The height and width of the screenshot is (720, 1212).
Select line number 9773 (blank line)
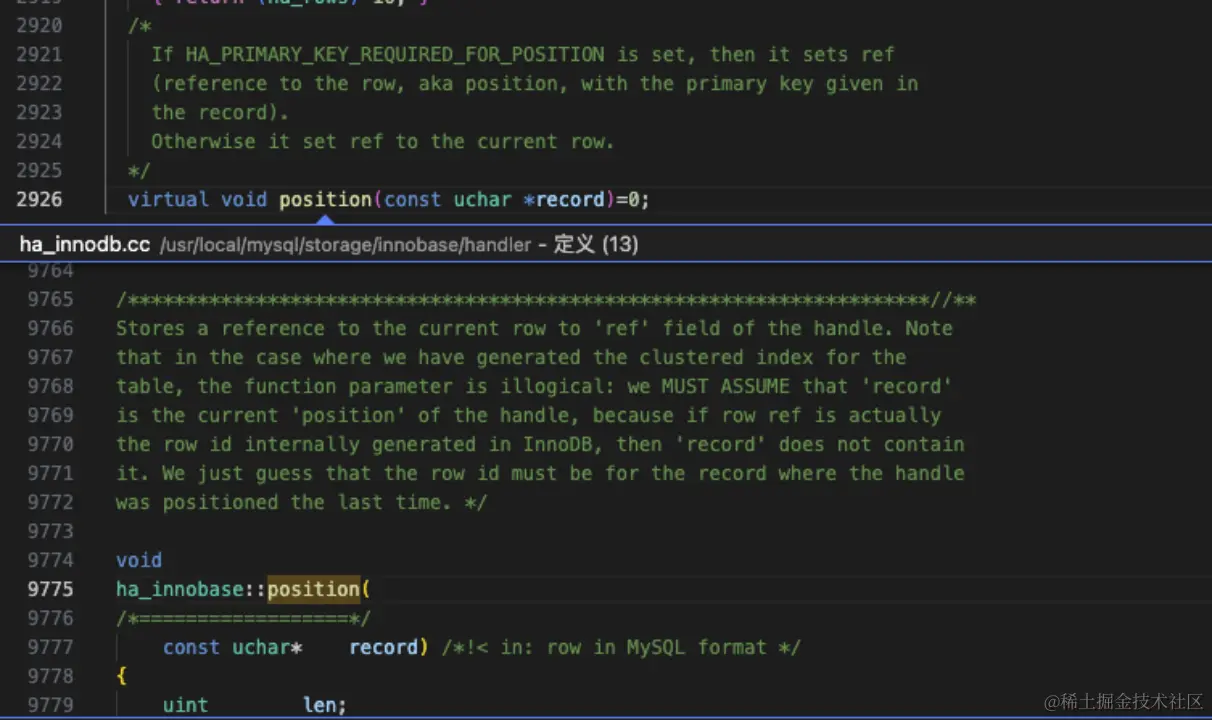[51, 531]
